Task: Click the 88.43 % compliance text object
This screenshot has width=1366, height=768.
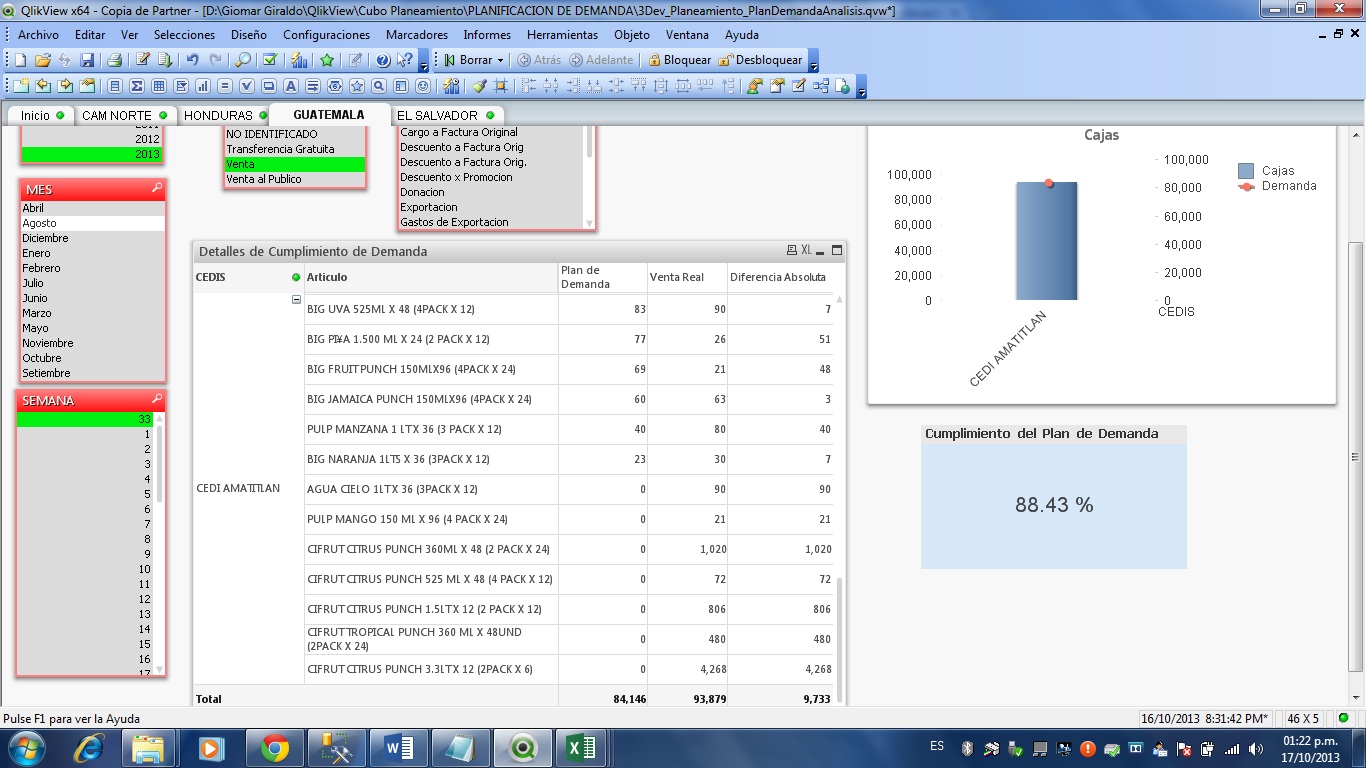Action: (x=1054, y=506)
